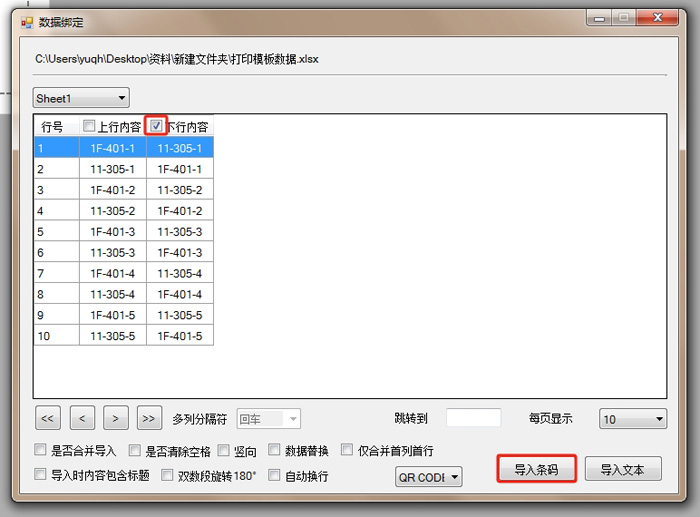Click the 导入文本 button
The height and width of the screenshot is (517, 700).
point(623,469)
